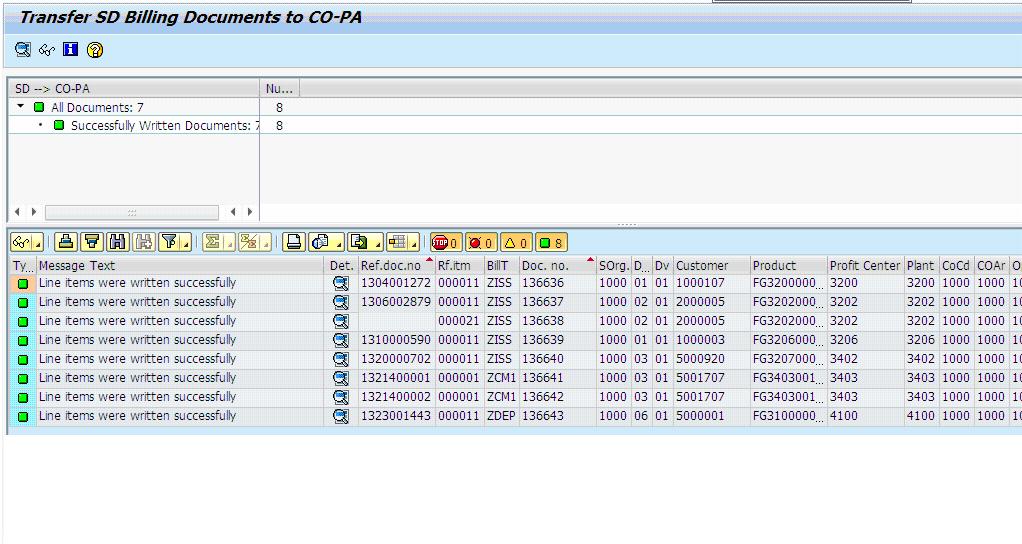Open the Export dropdown arrow
Viewport: 1022px width, 544px height.
378,244
